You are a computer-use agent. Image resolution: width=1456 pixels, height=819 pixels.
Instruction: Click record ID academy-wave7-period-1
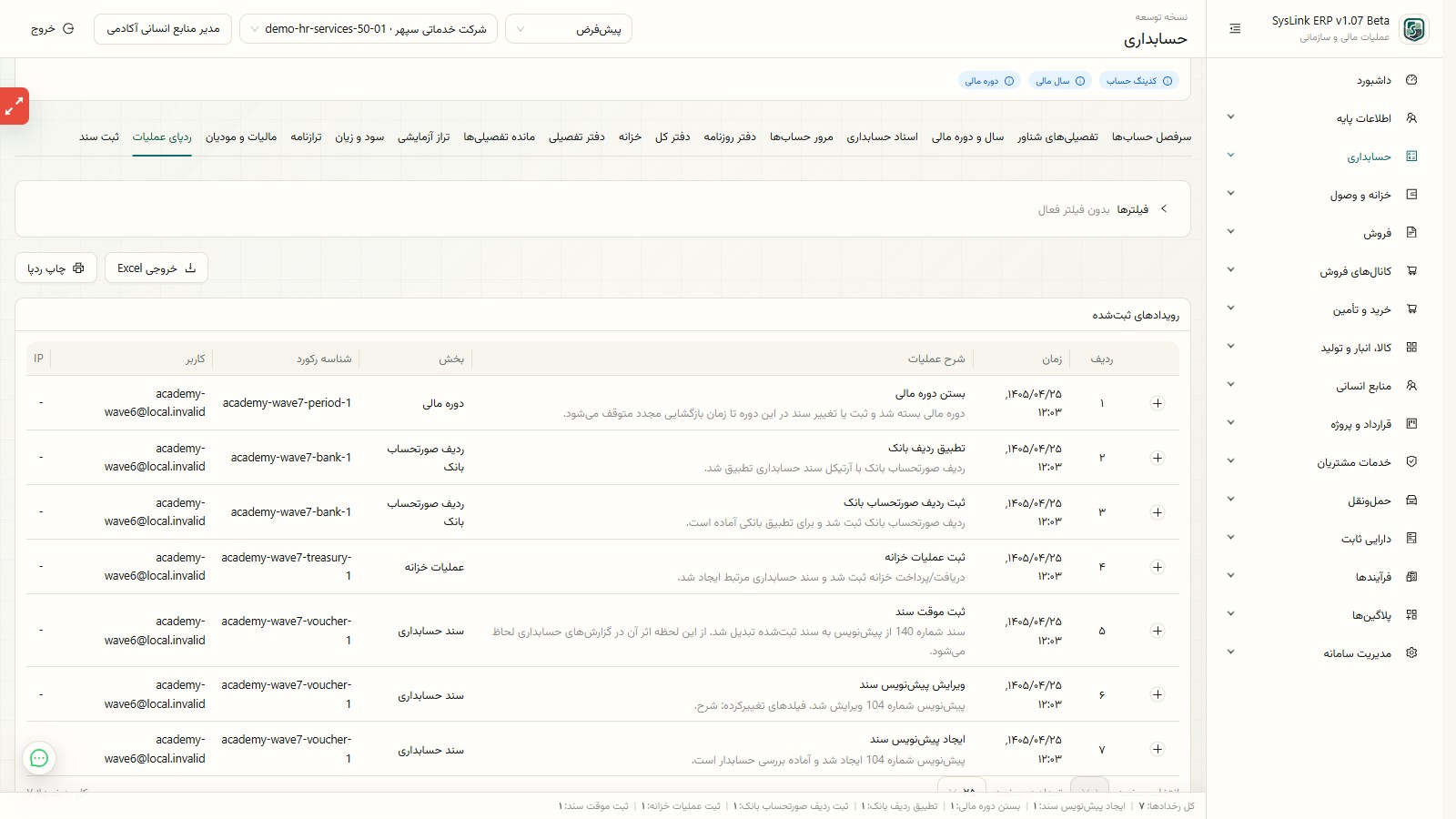click(x=287, y=403)
